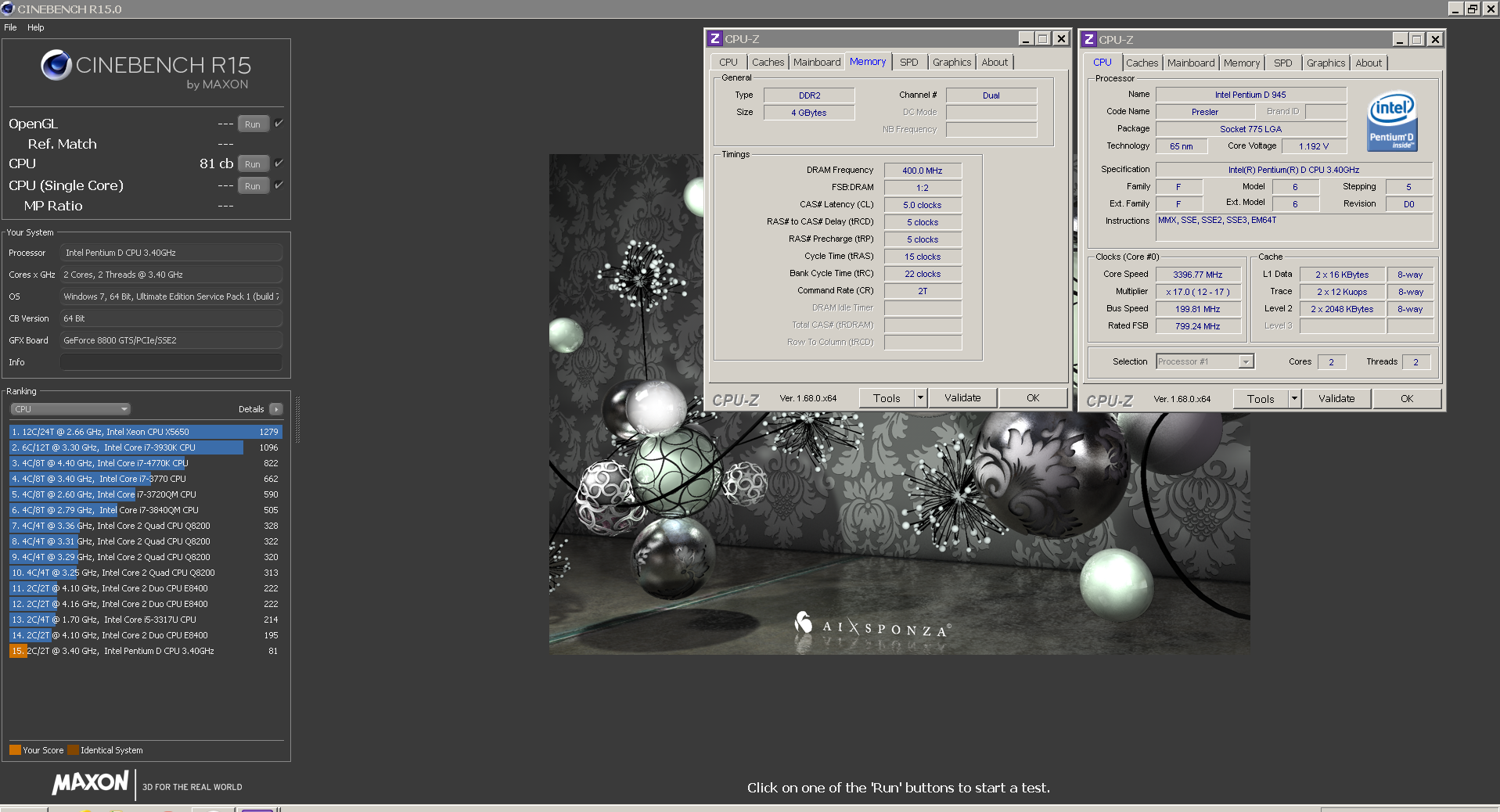Toggle the CPU (Single Core) test checkbox

pos(279,185)
